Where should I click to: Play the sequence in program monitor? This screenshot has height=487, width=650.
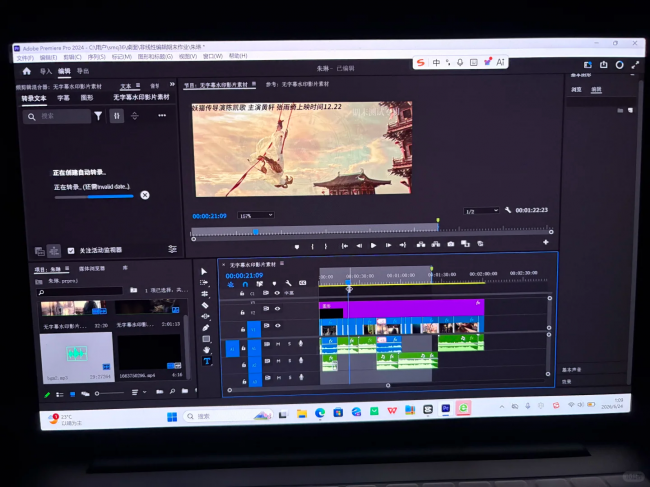[x=373, y=245]
